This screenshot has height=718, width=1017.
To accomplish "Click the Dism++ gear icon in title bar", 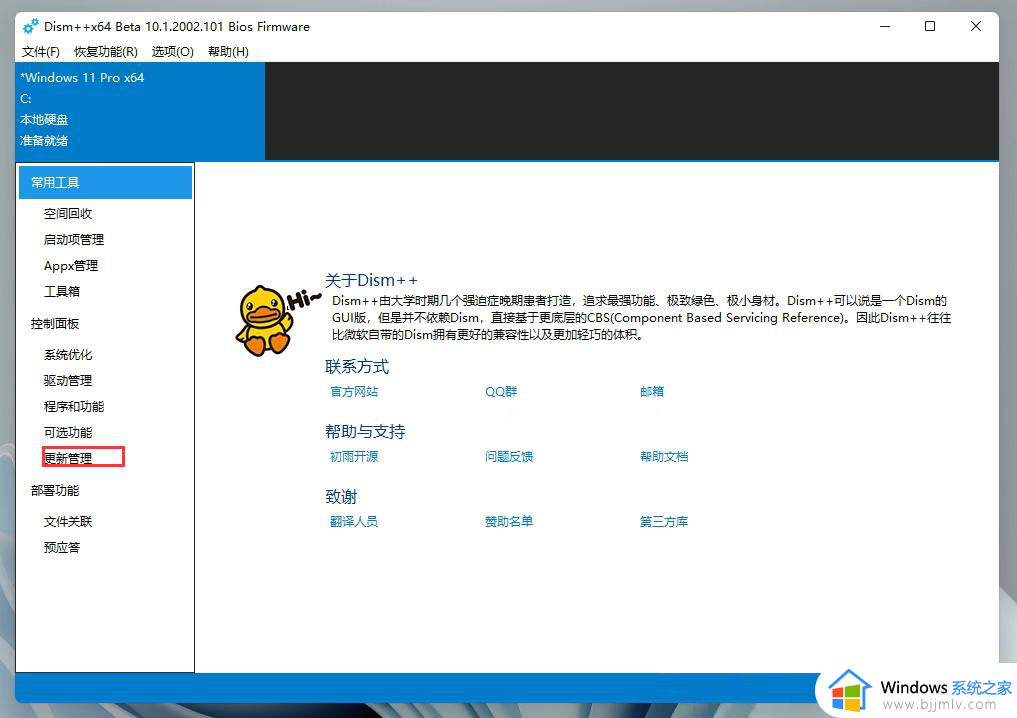I will (30, 27).
